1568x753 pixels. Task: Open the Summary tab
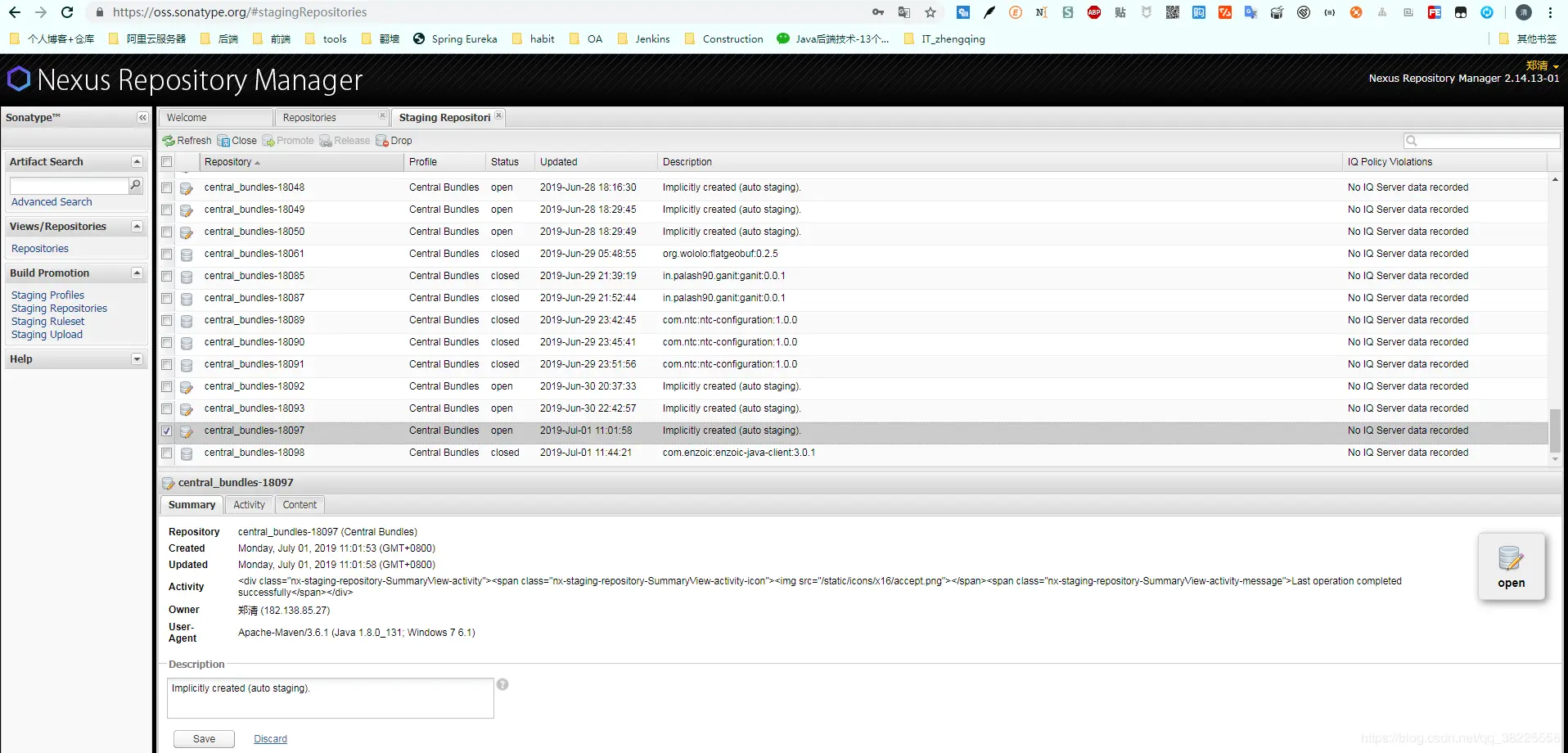click(x=192, y=505)
